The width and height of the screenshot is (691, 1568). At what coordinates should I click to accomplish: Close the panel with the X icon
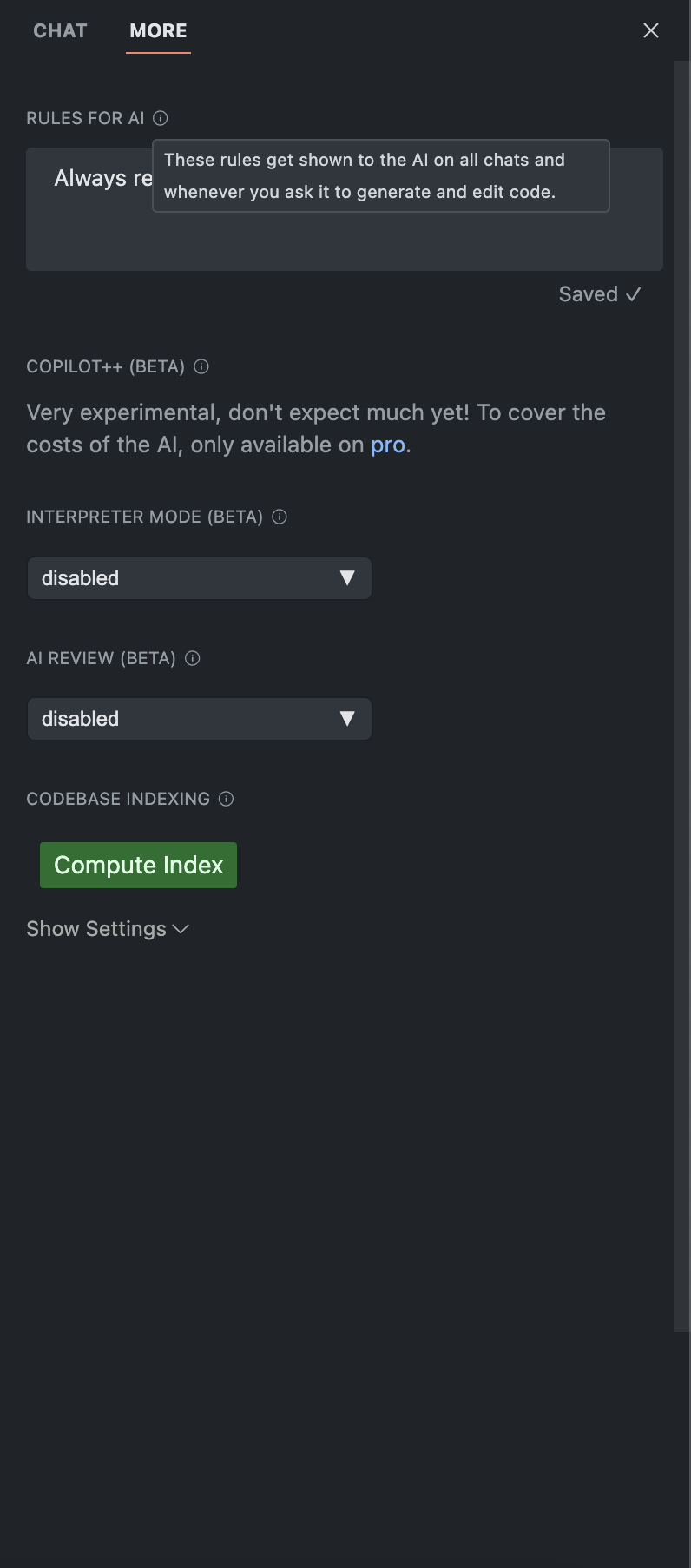point(651,31)
